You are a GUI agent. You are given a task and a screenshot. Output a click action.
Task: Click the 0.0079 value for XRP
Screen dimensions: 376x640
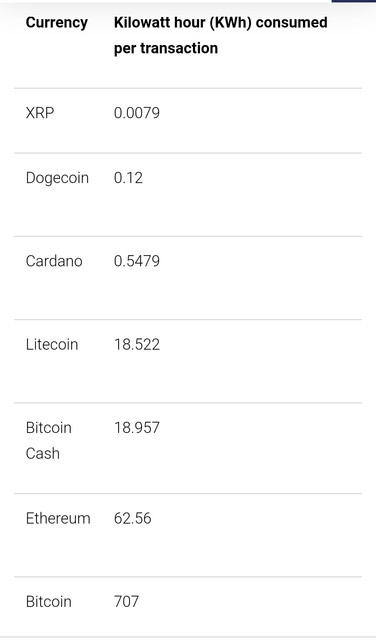[x=137, y=113]
